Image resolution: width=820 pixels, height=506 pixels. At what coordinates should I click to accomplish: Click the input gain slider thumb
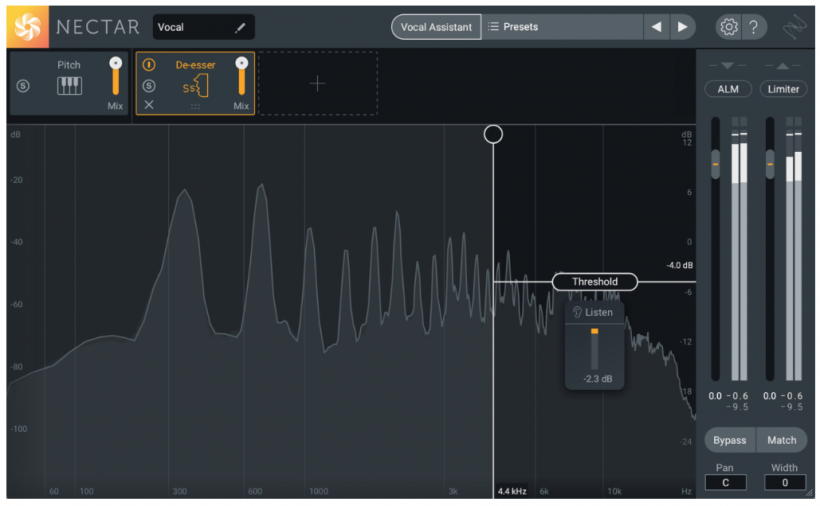click(715, 164)
